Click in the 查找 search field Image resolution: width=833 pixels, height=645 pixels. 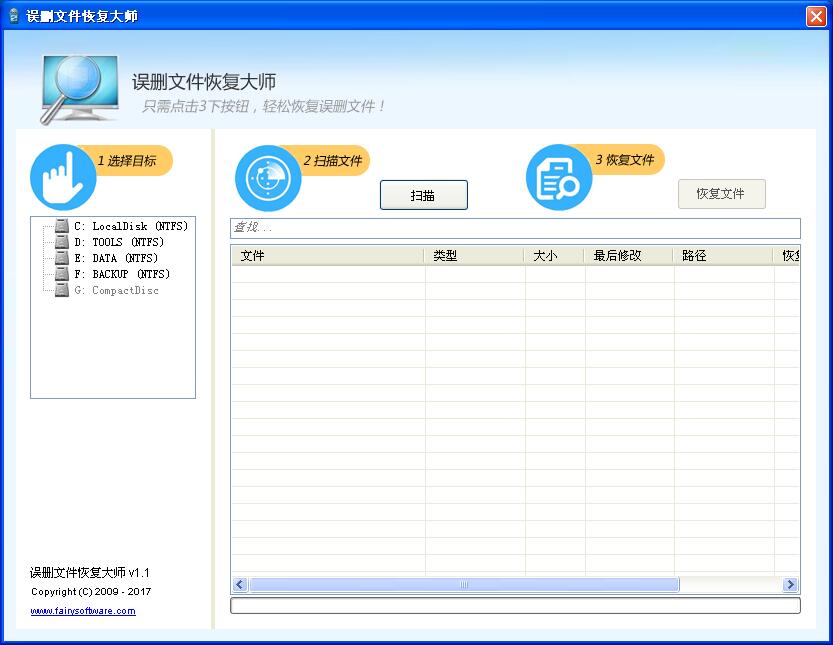515,228
